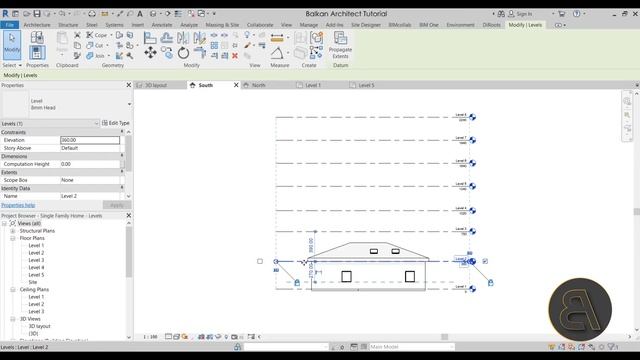
Task: Click the Help question mark icon
Action: 576,14
